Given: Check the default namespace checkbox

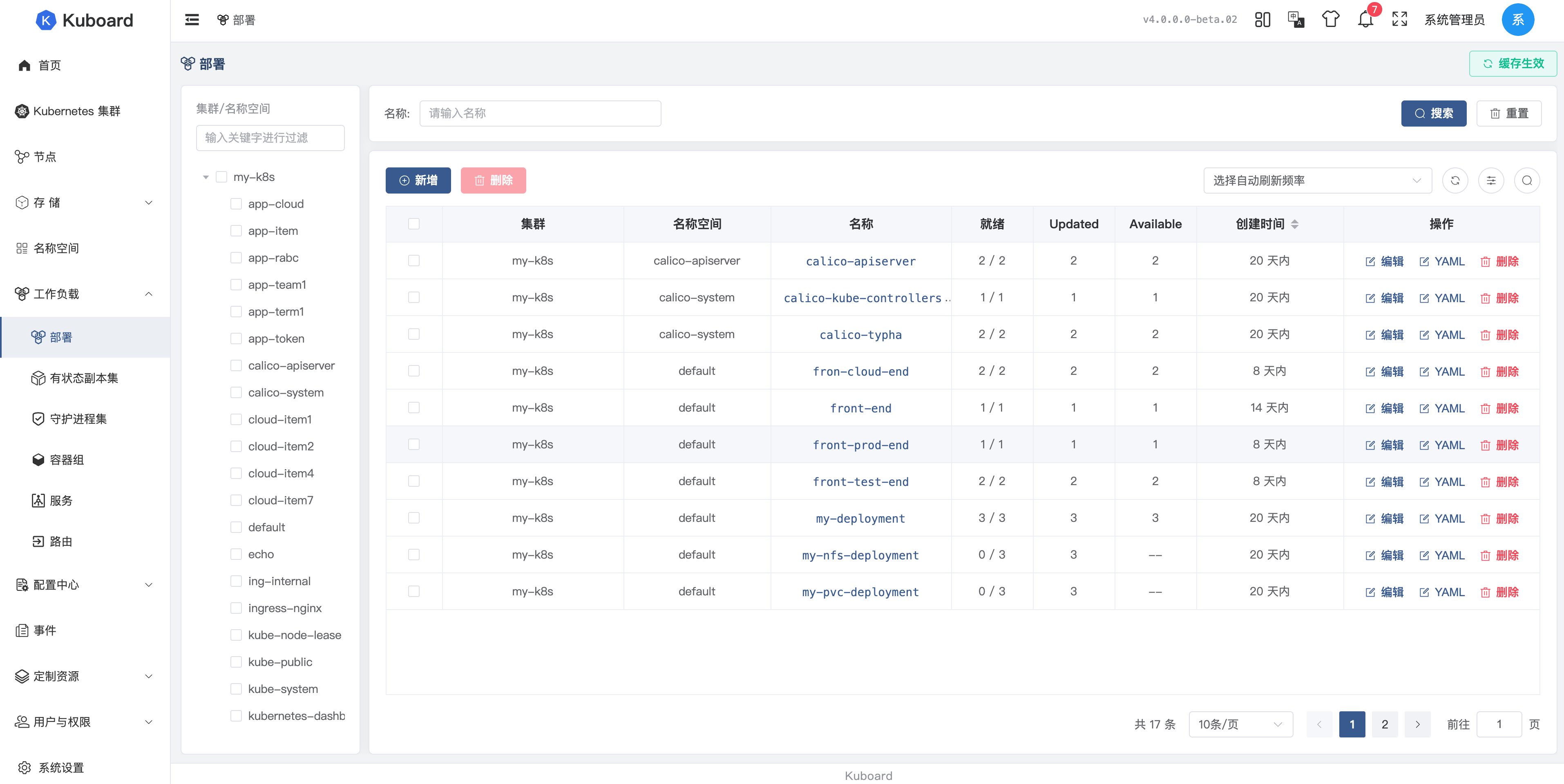Looking at the screenshot, I should click(x=236, y=527).
